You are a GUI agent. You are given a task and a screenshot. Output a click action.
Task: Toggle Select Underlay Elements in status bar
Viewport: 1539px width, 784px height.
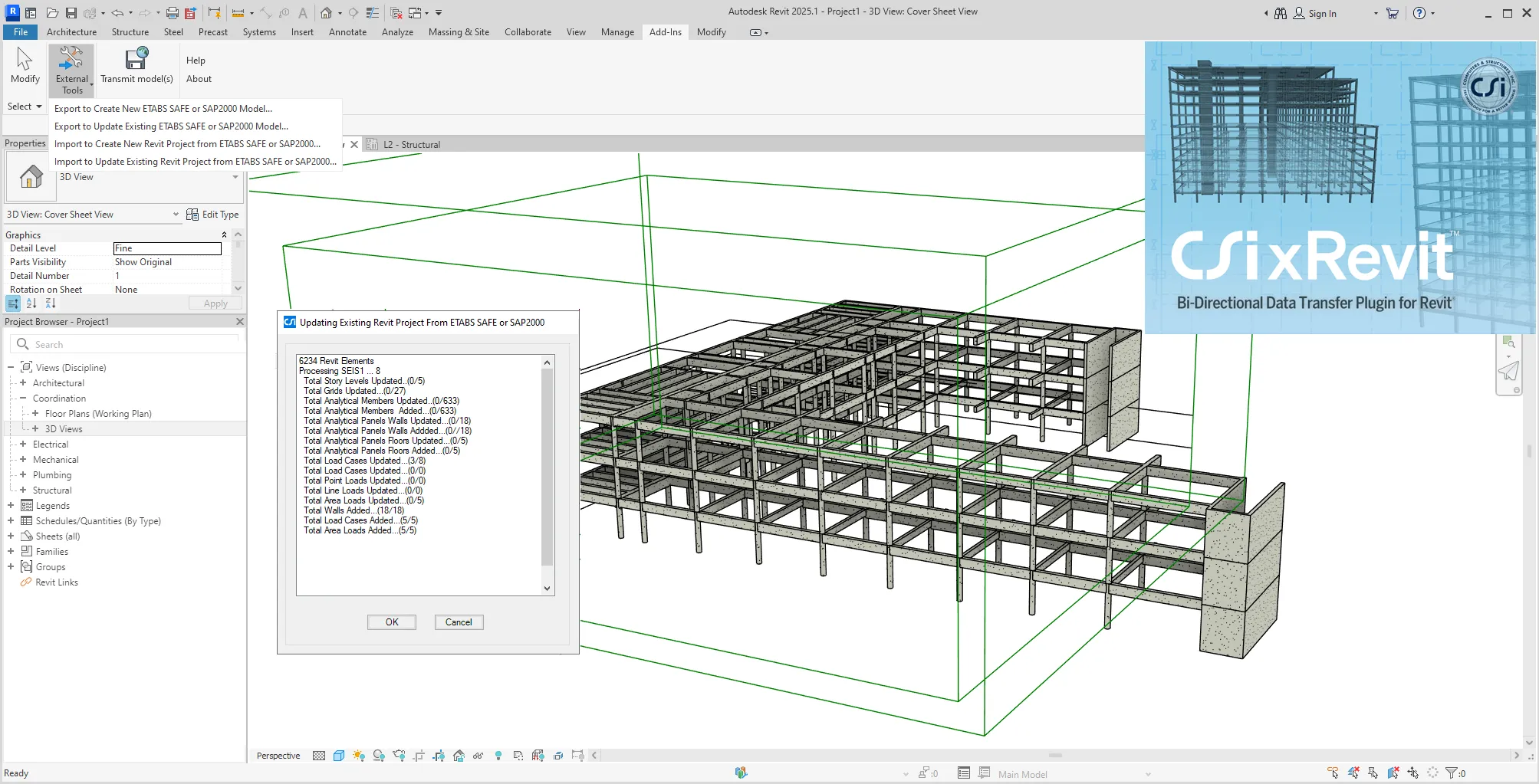(x=1353, y=773)
